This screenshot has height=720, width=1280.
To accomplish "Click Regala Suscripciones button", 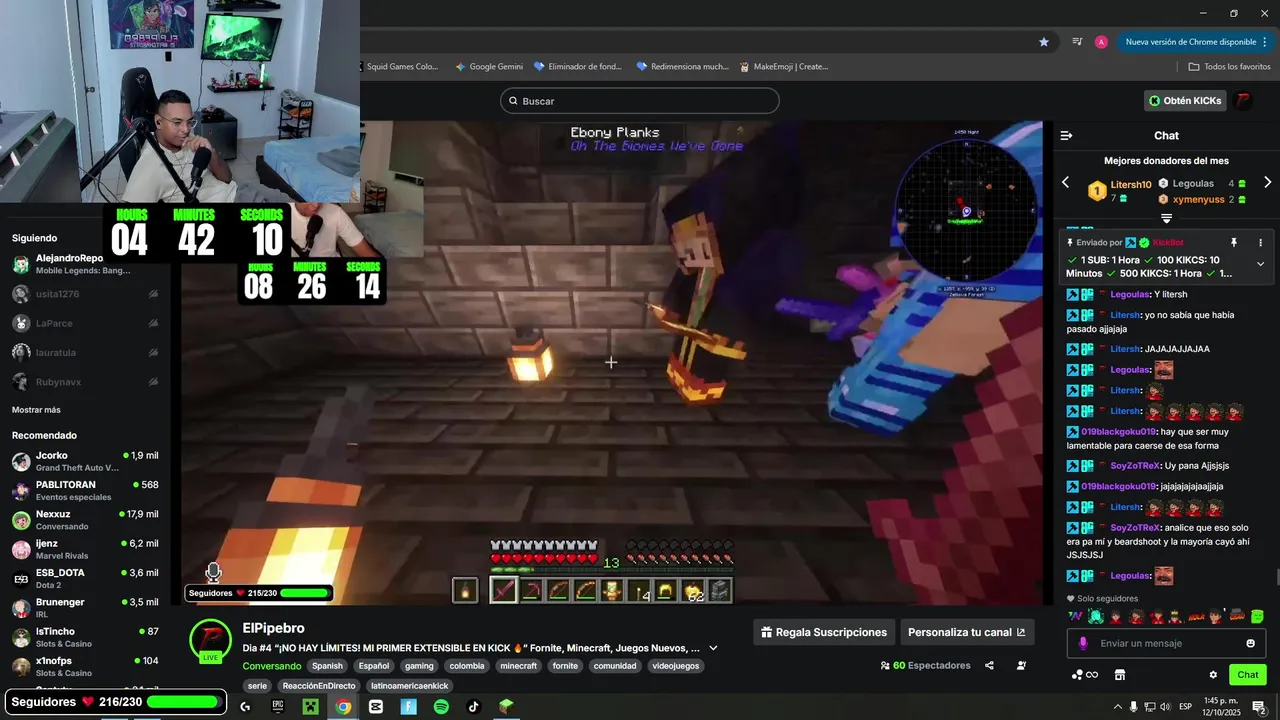I will click(x=824, y=632).
